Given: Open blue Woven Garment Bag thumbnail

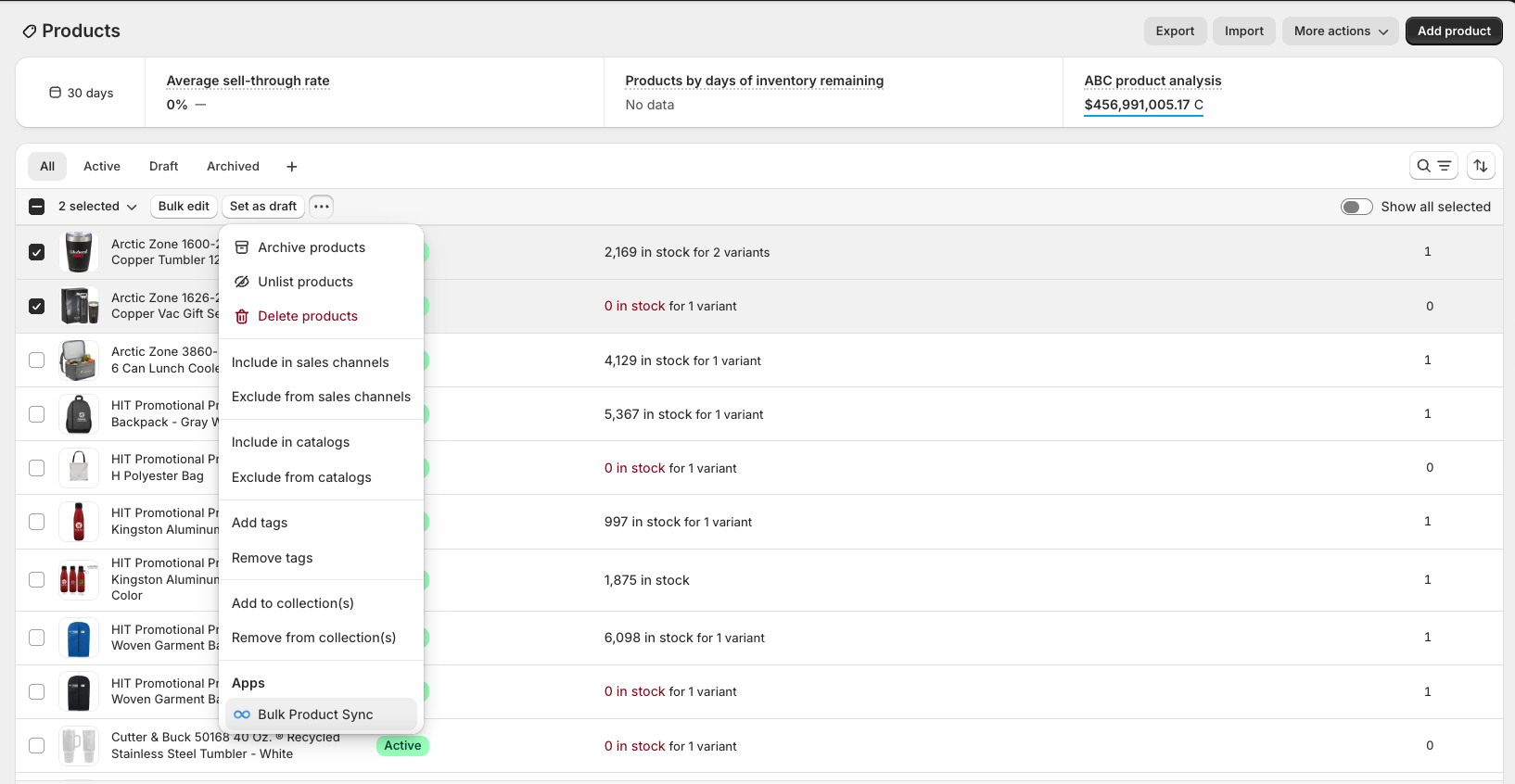Looking at the screenshot, I should 79,638.
